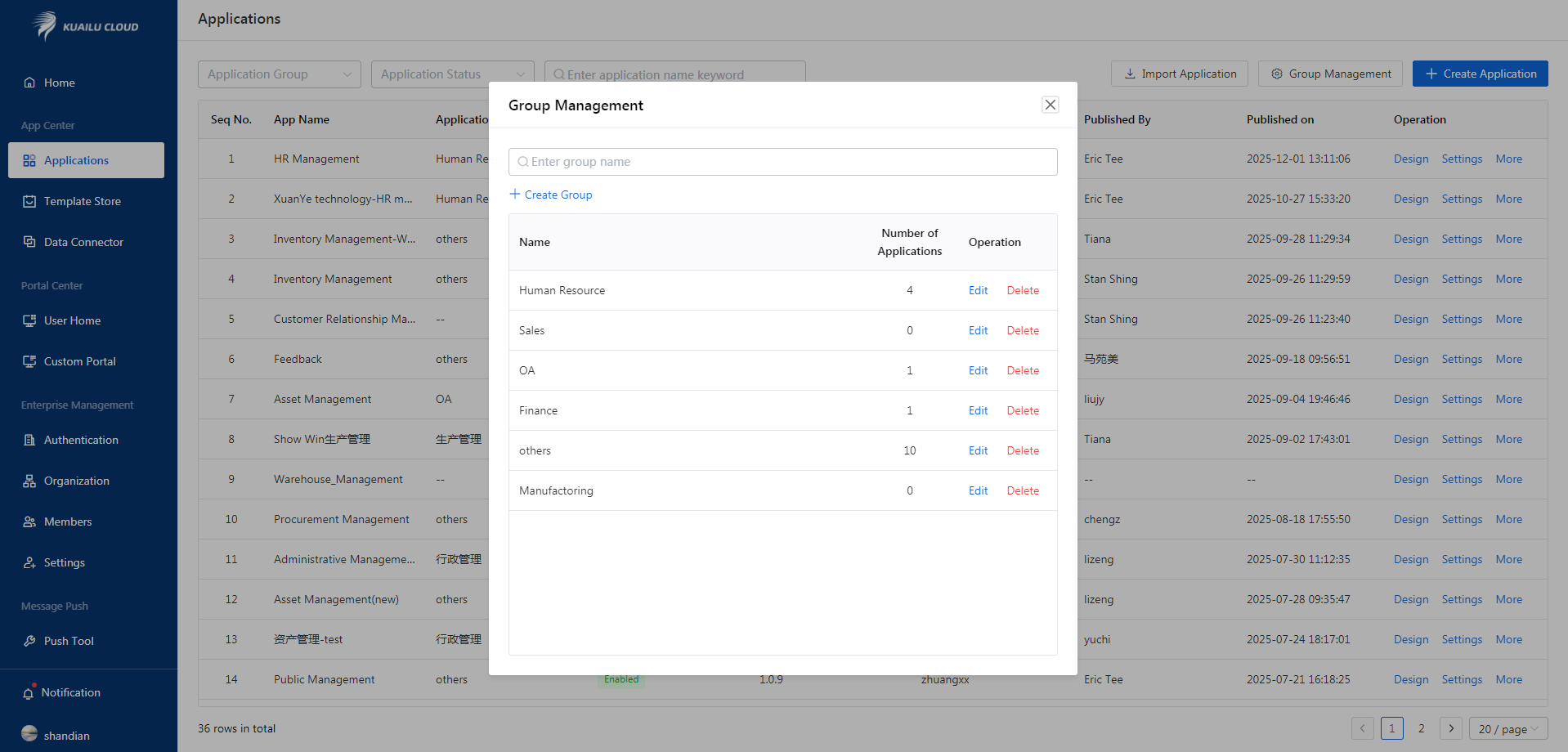
Task: Open the 20 / page size dropdown
Action: click(x=1508, y=728)
